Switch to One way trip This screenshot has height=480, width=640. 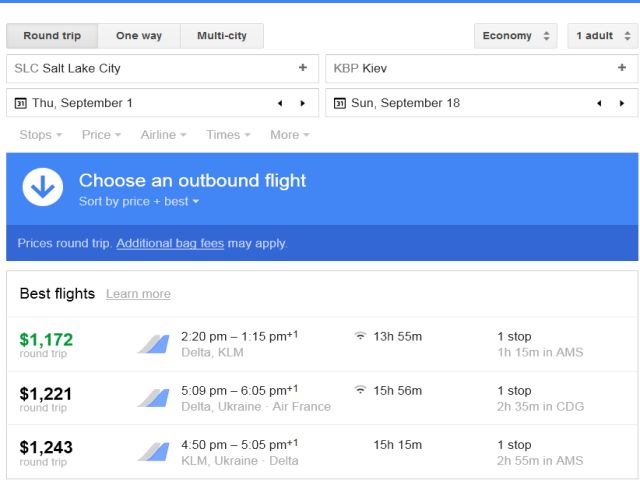139,36
